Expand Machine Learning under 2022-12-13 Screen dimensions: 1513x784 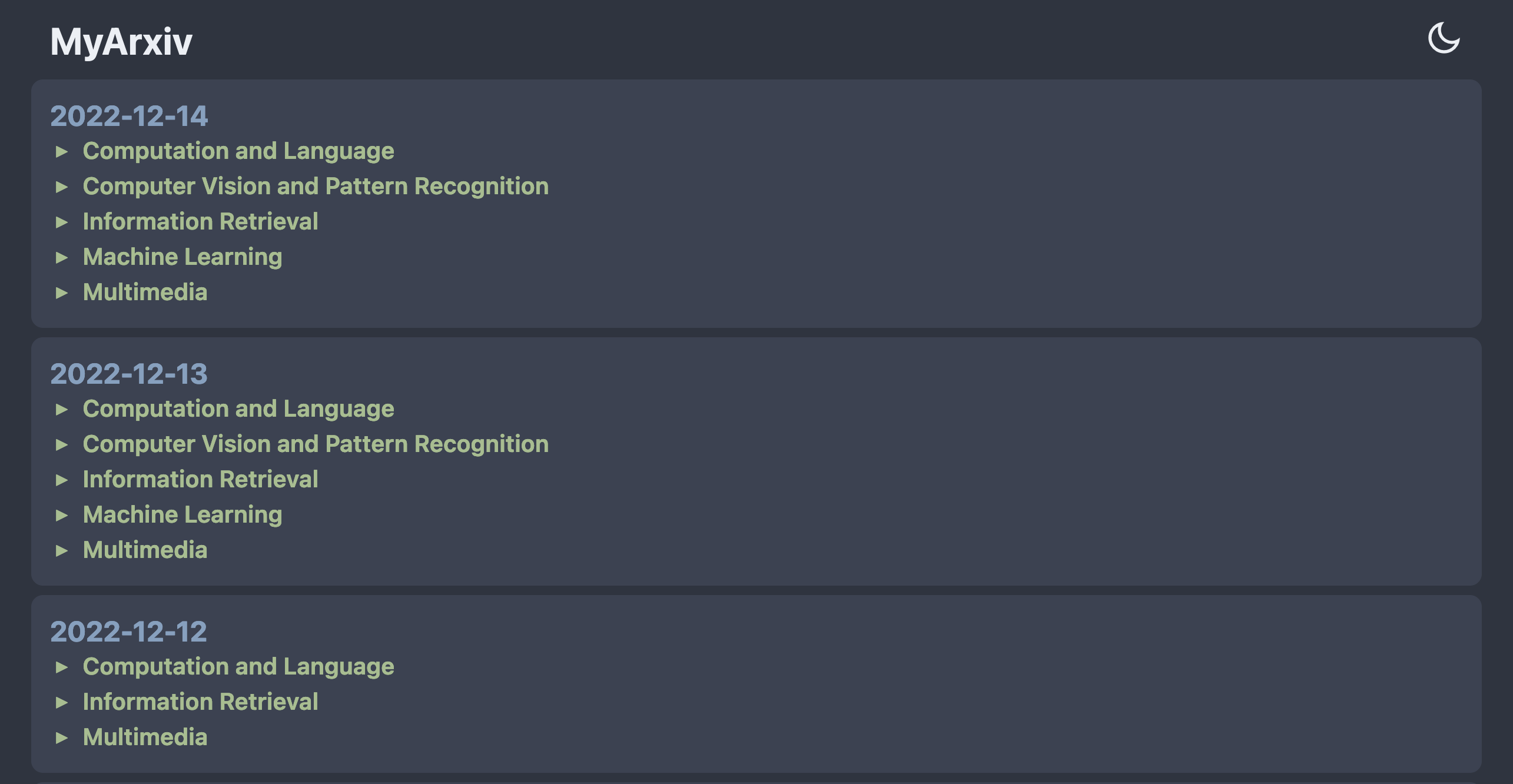click(183, 515)
